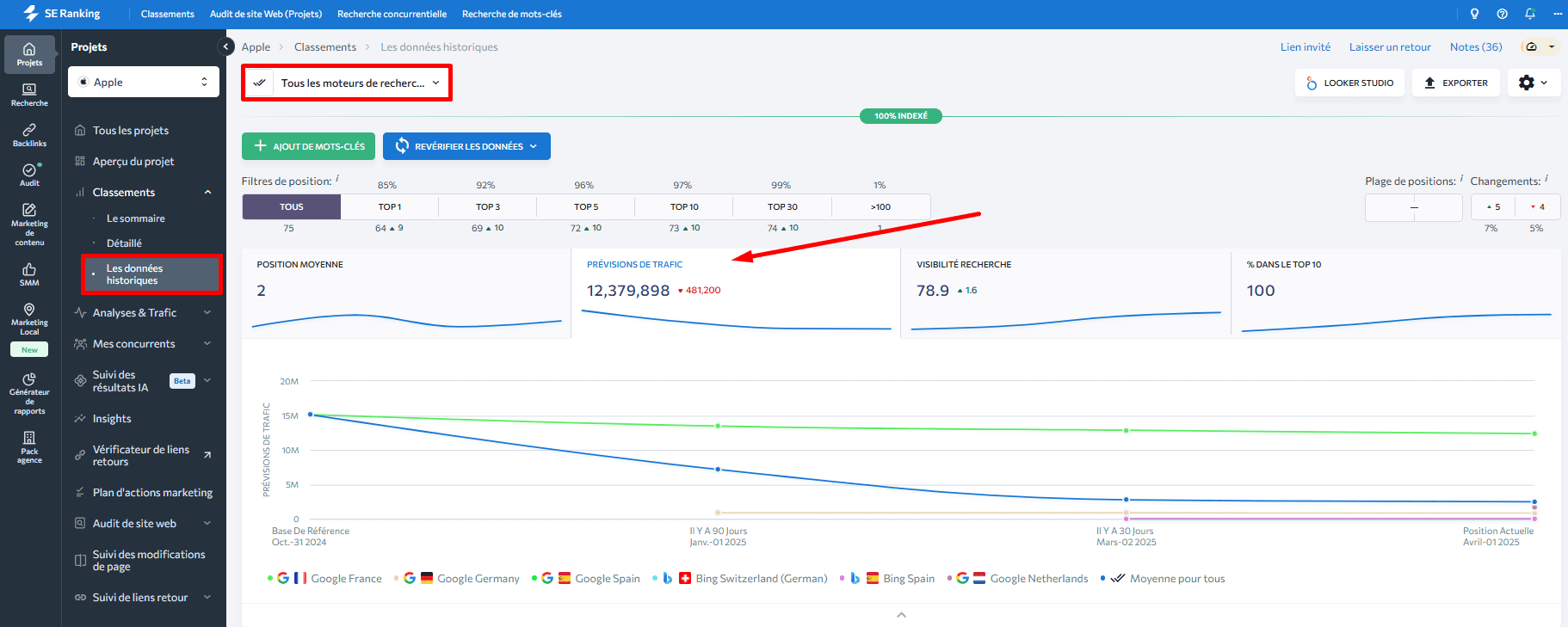Click the Looker Studio button

click(x=1349, y=83)
